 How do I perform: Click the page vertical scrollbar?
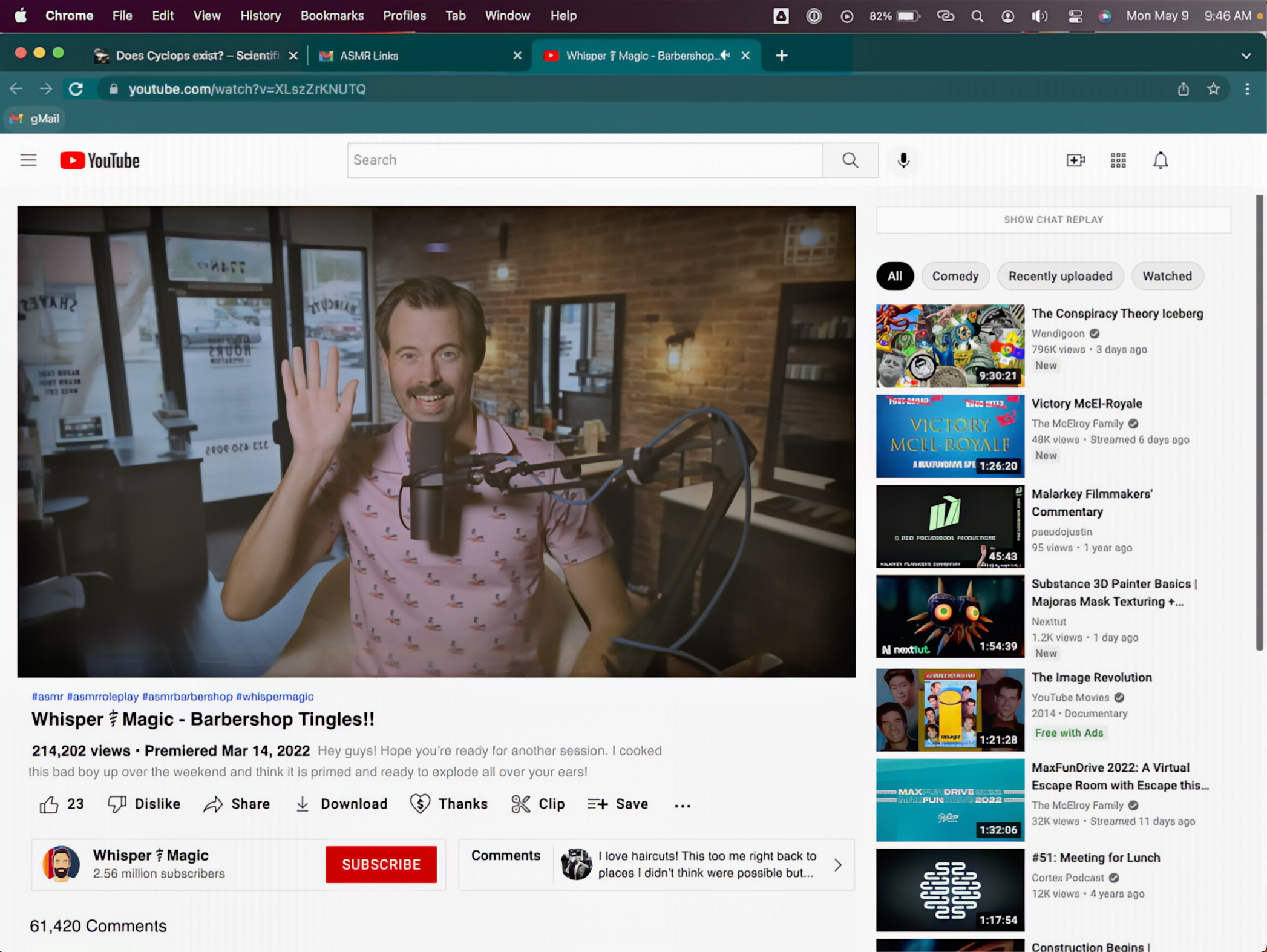click(x=1259, y=424)
